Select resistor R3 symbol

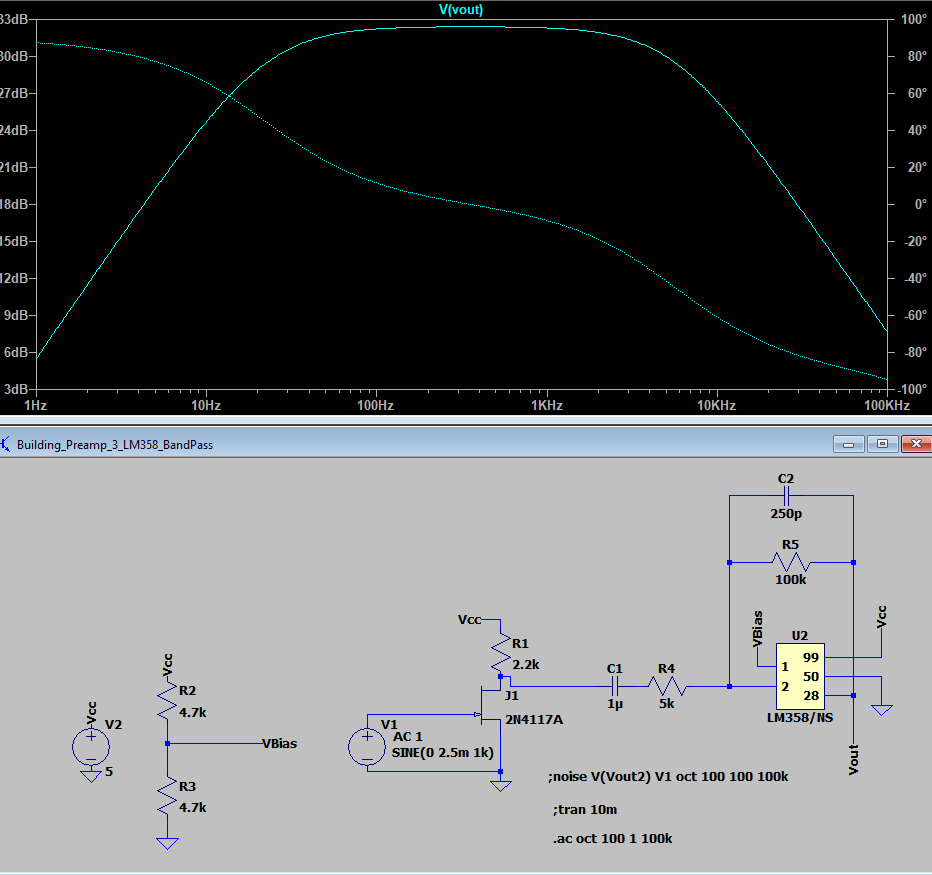coord(167,797)
